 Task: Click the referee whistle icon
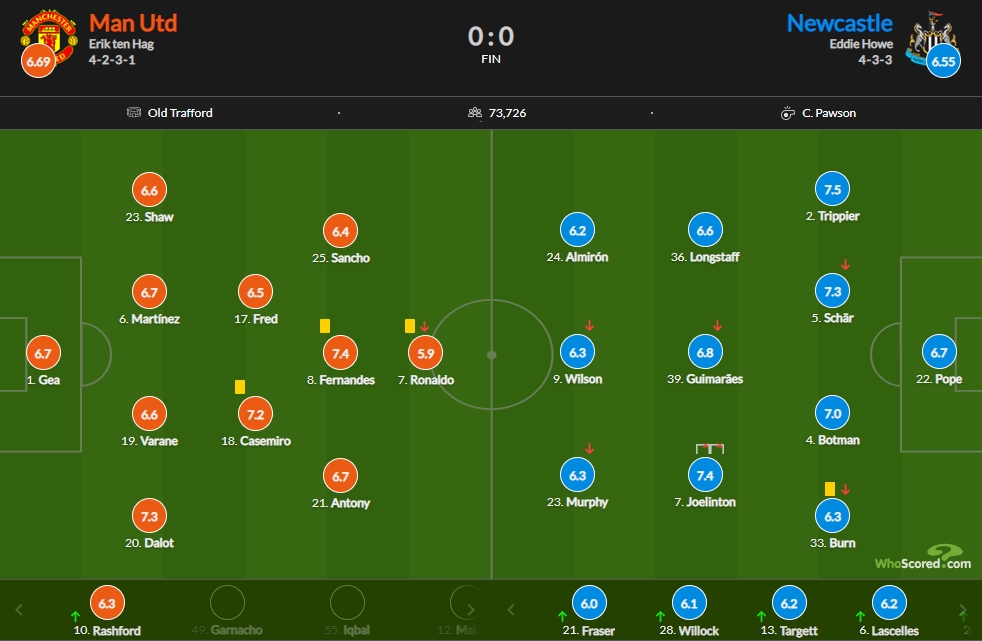[x=787, y=113]
